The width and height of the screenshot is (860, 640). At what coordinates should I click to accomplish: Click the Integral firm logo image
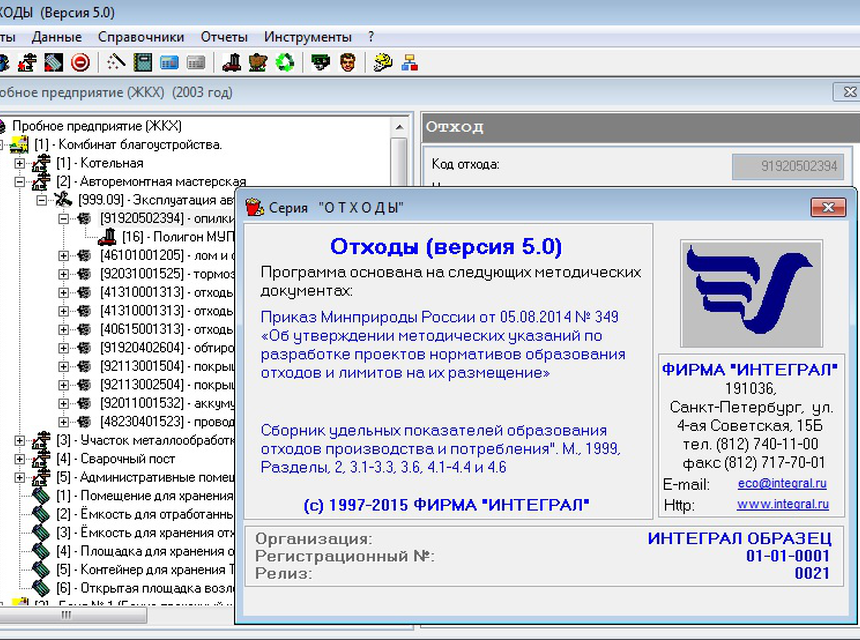[x=751, y=293]
